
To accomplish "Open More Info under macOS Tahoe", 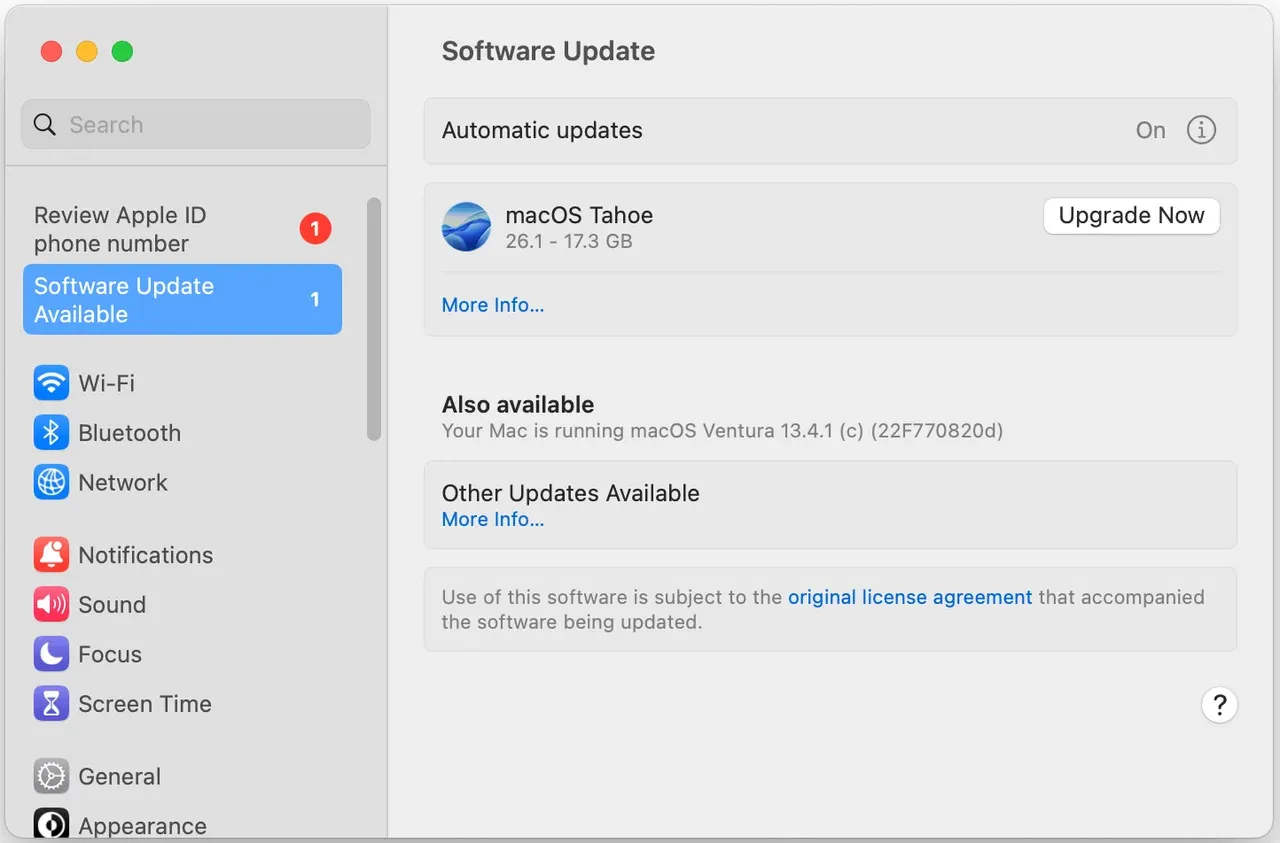I will pos(493,305).
